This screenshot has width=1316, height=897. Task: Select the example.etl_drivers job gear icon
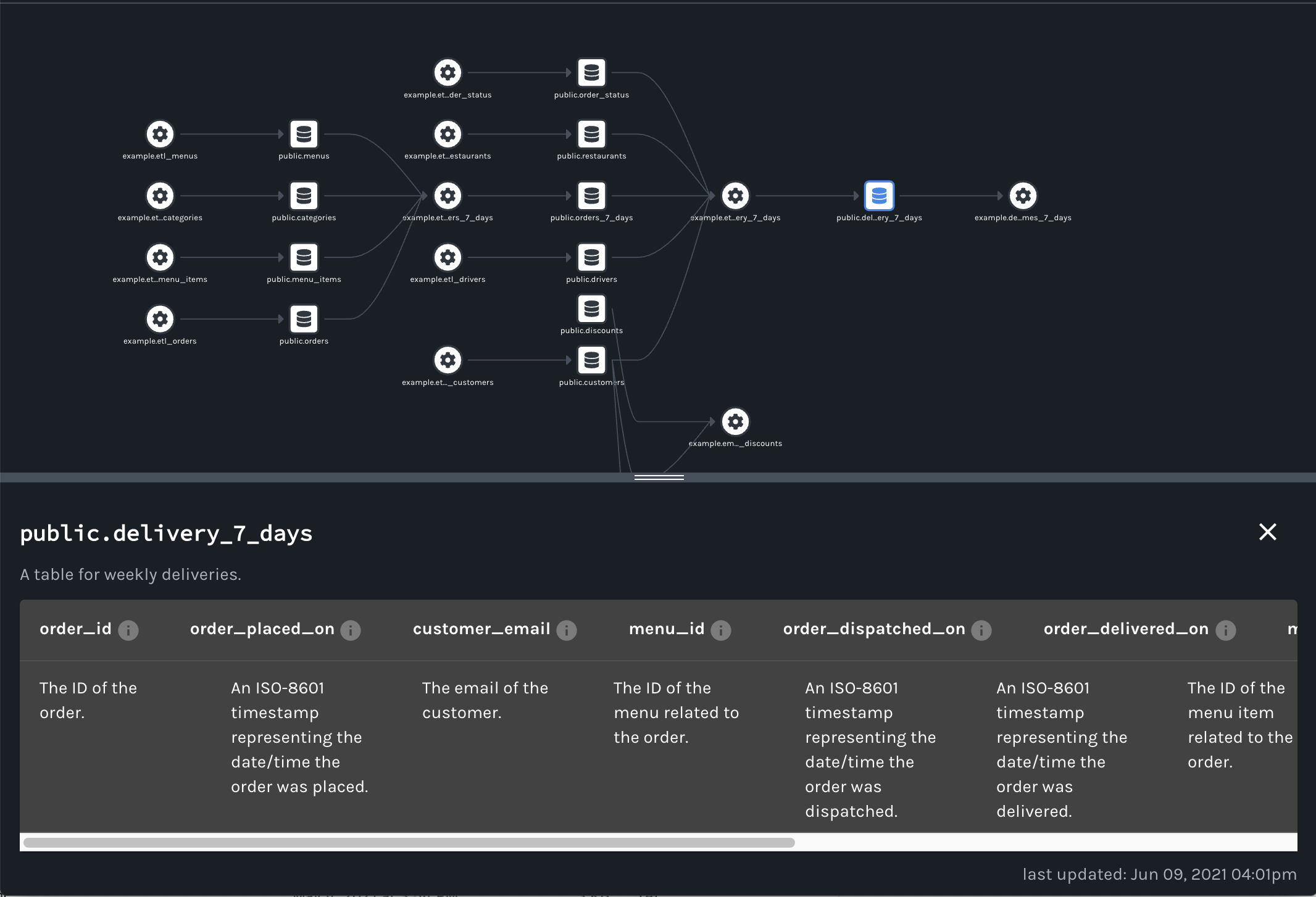(x=448, y=258)
